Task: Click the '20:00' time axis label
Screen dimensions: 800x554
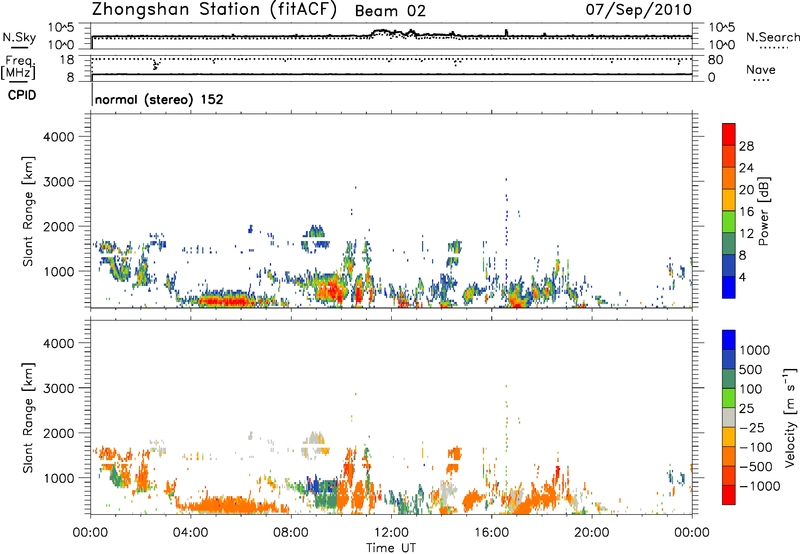Action: [x=591, y=533]
